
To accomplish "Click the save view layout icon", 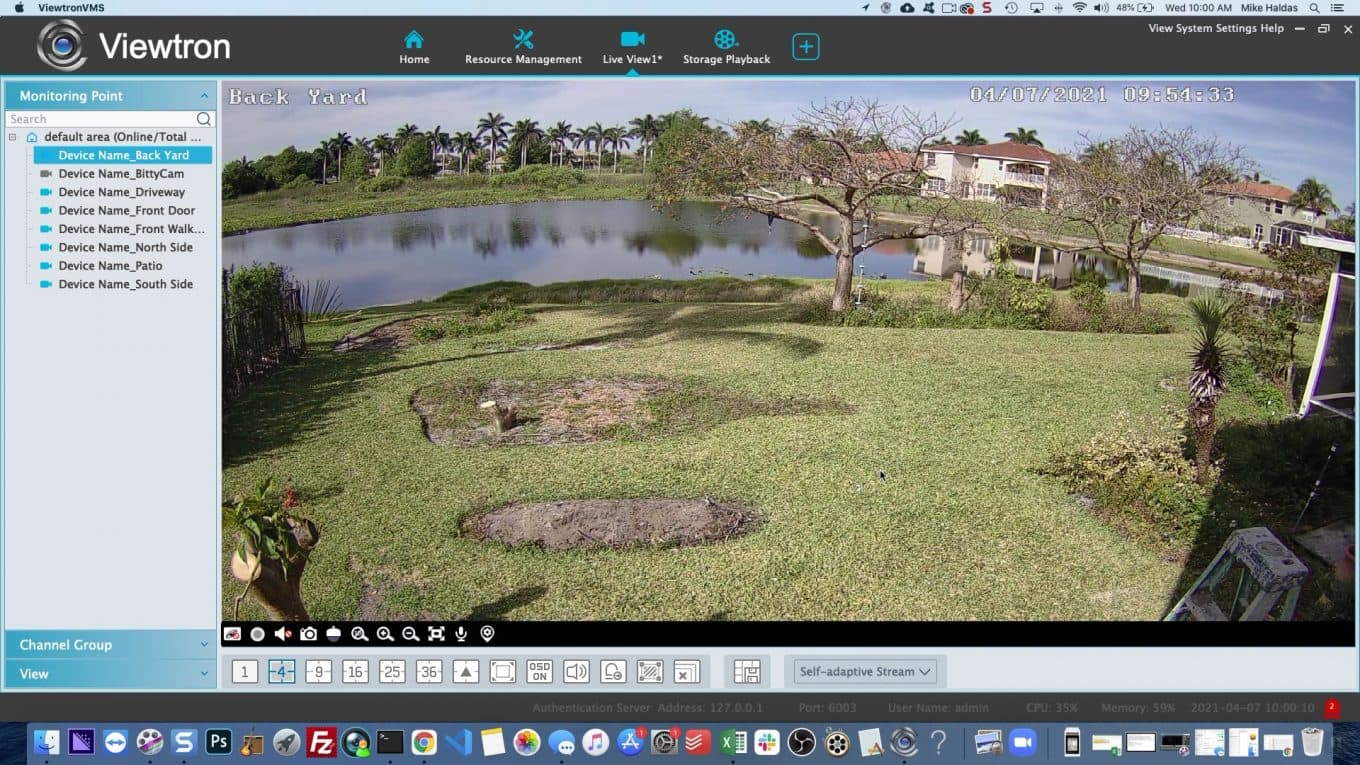I will 748,671.
